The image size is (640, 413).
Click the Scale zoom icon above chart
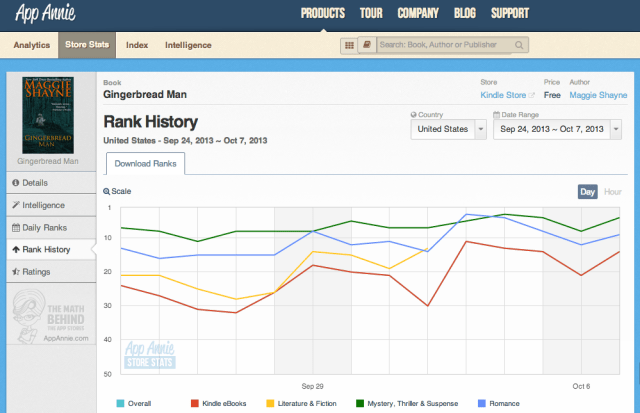[107, 191]
